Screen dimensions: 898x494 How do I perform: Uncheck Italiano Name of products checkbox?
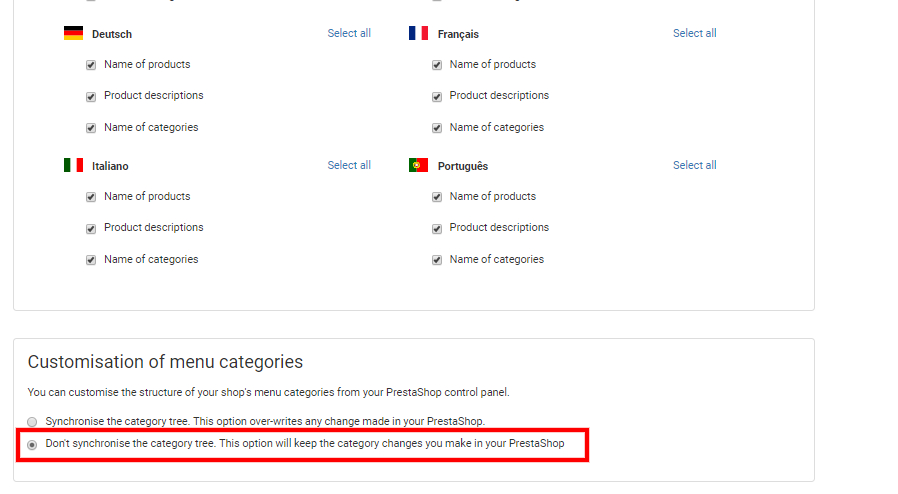pos(91,197)
